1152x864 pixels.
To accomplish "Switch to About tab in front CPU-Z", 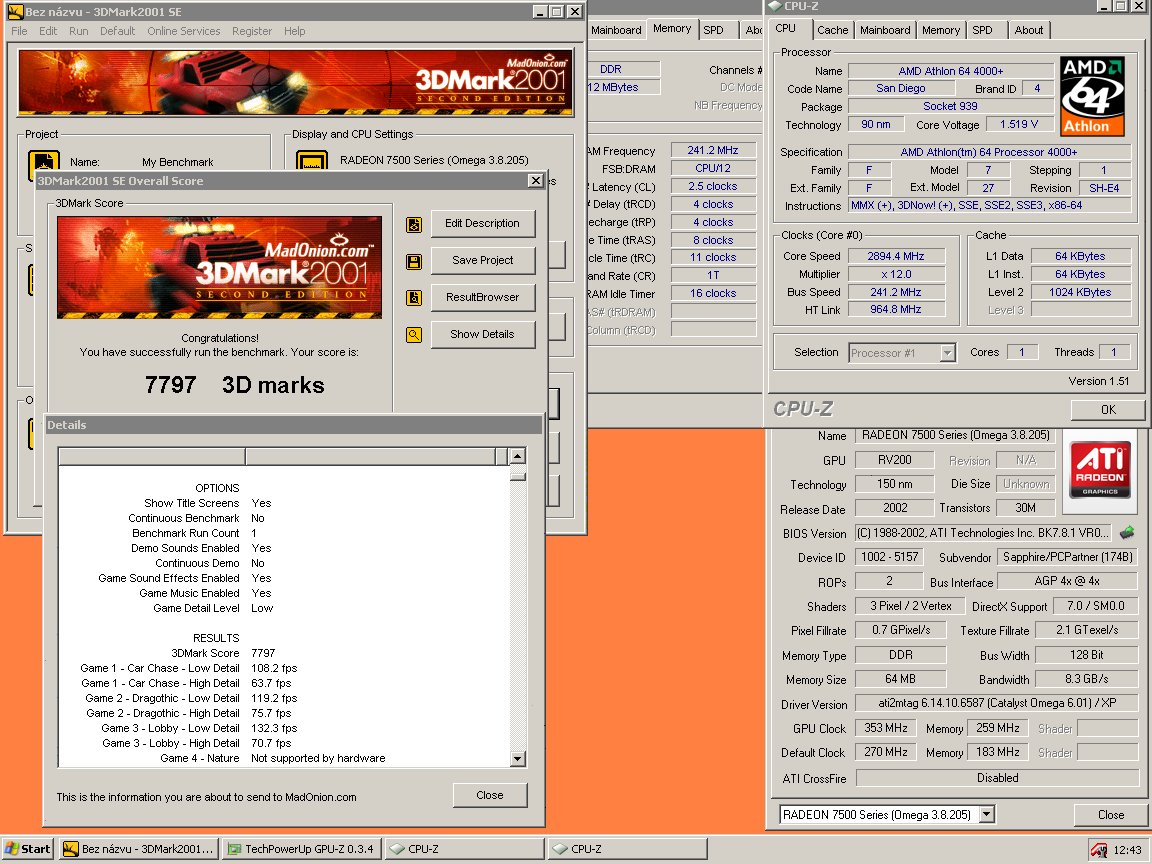I will click(x=1029, y=30).
